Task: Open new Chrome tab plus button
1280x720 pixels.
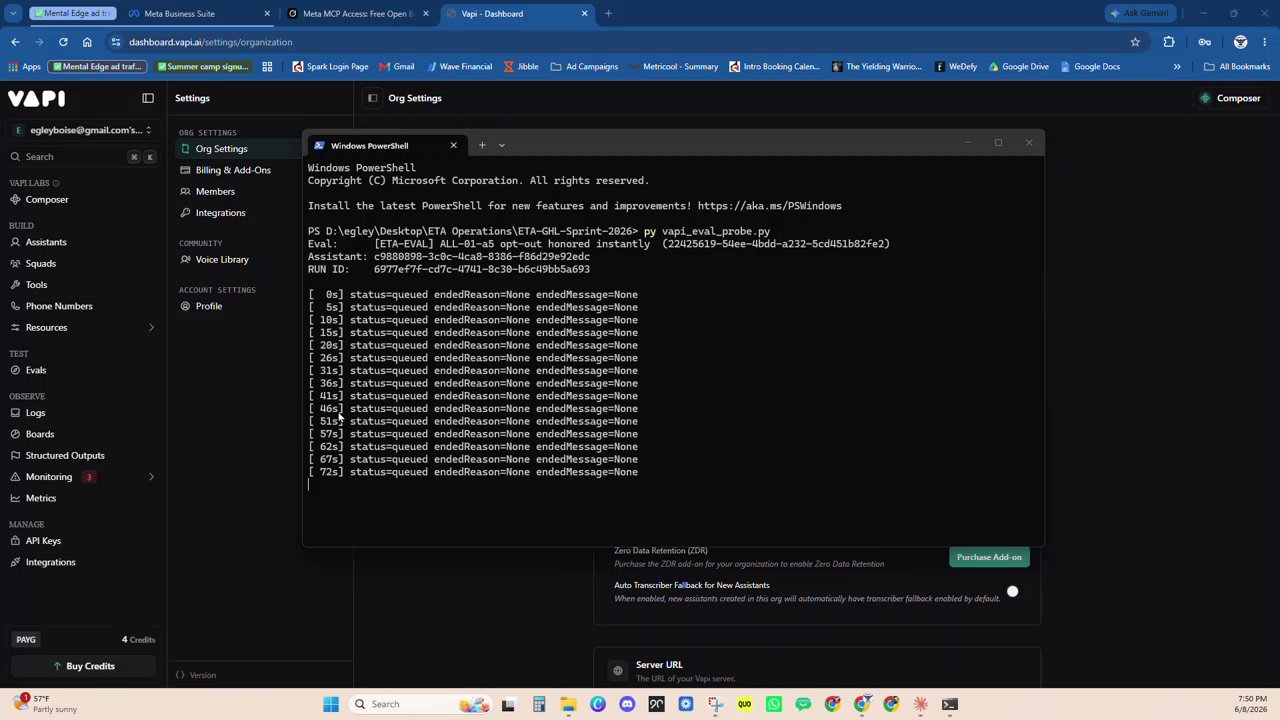Action: 608,14
